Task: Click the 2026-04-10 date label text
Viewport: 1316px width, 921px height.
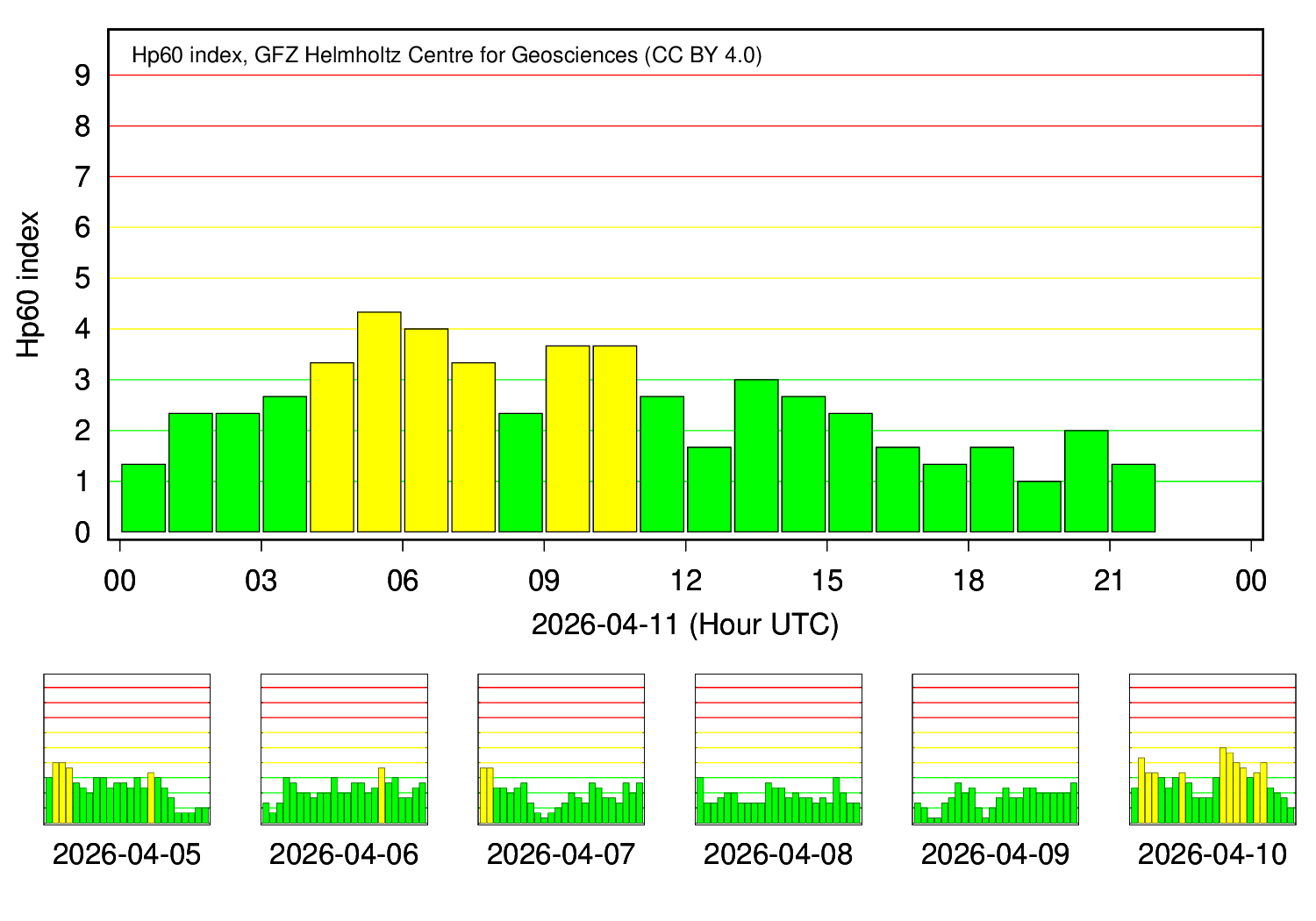Action: pos(1212,854)
